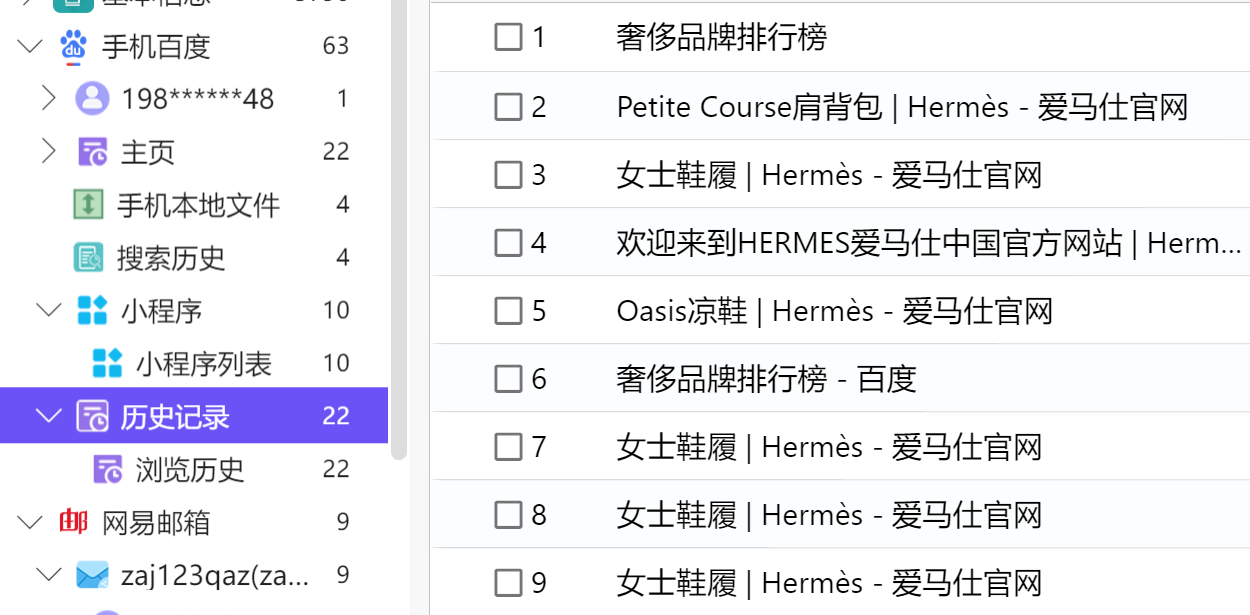Image resolution: width=1250 pixels, height=615 pixels.
Task: Click the 主页 homepage icon
Action: [x=92, y=152]
